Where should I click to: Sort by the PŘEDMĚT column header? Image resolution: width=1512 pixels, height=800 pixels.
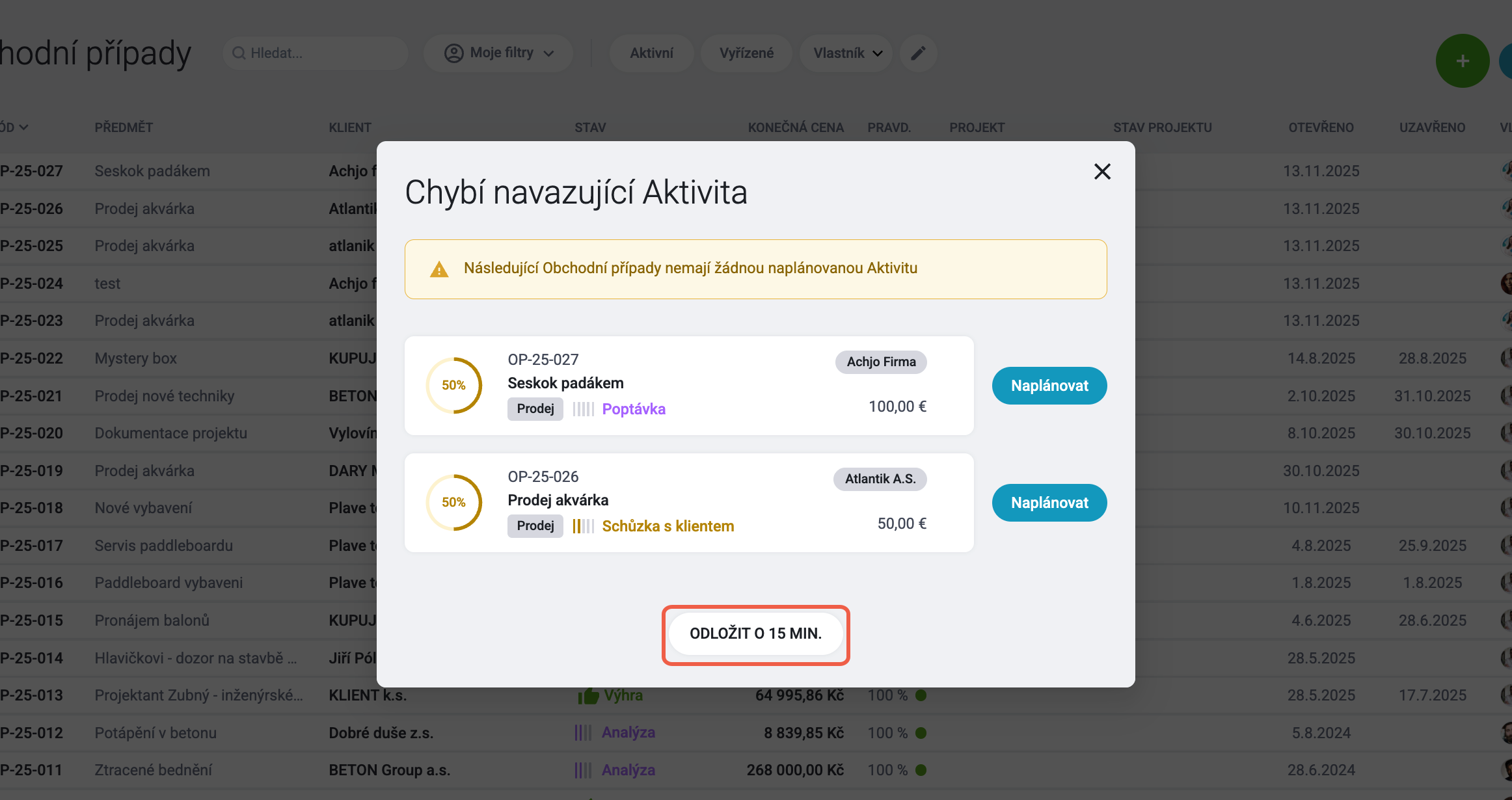click(124, 127)
